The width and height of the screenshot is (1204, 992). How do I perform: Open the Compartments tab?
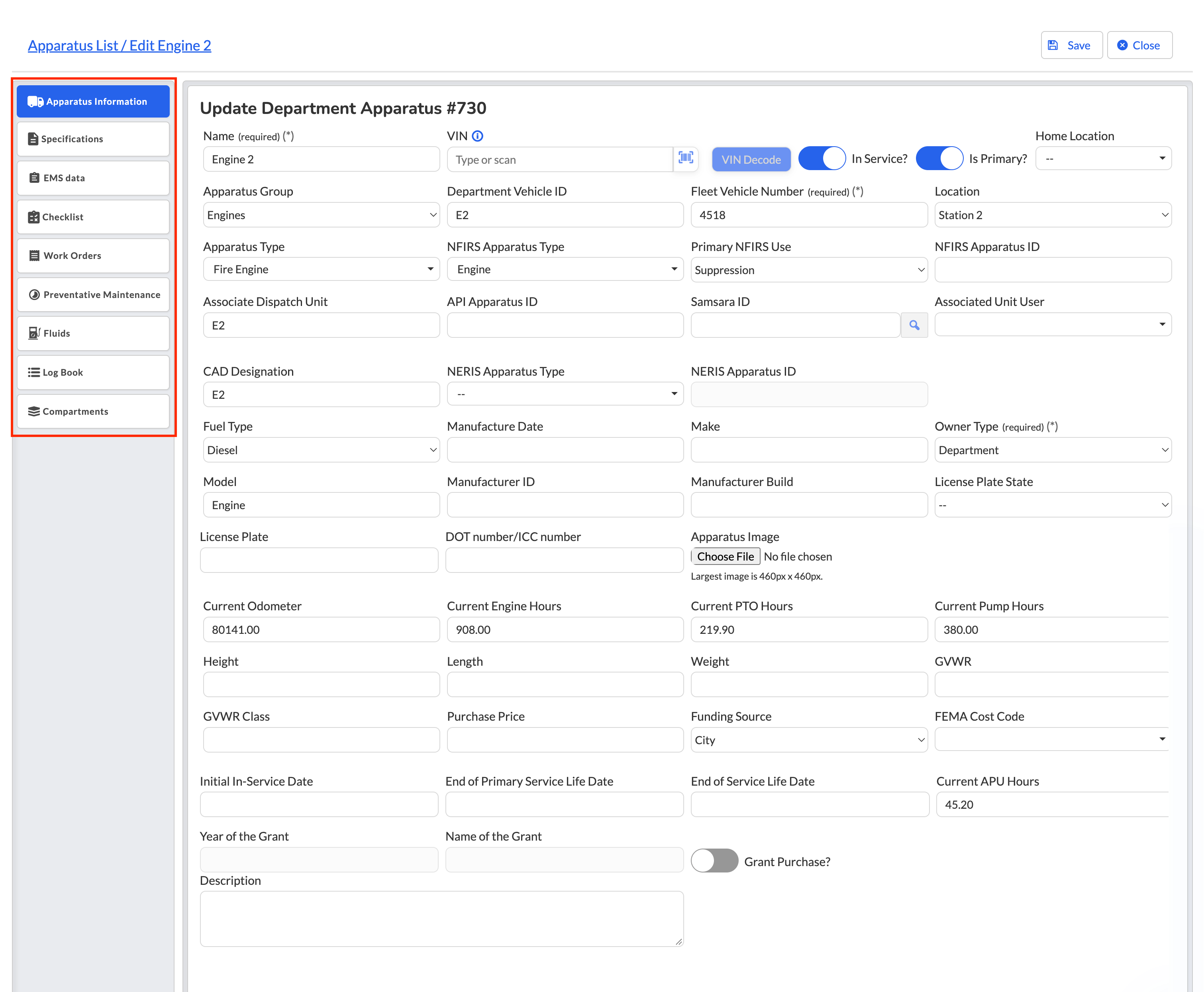[93, 412]
